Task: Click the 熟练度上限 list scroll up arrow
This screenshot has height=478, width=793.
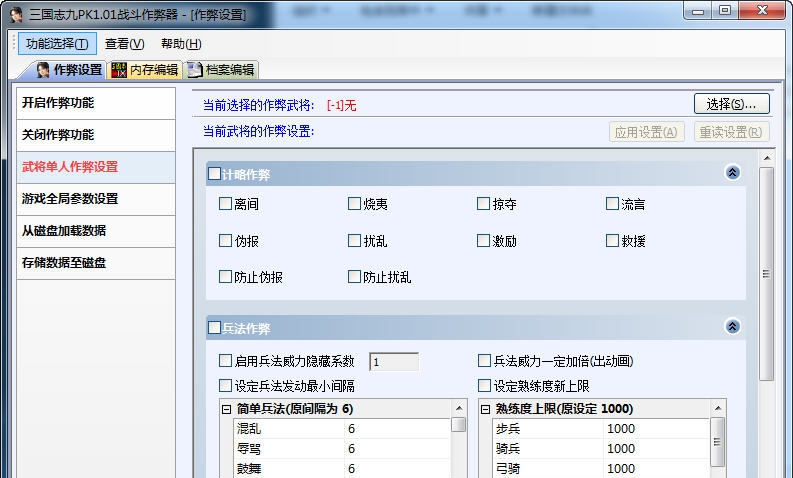Action: (x=718, y=408)
